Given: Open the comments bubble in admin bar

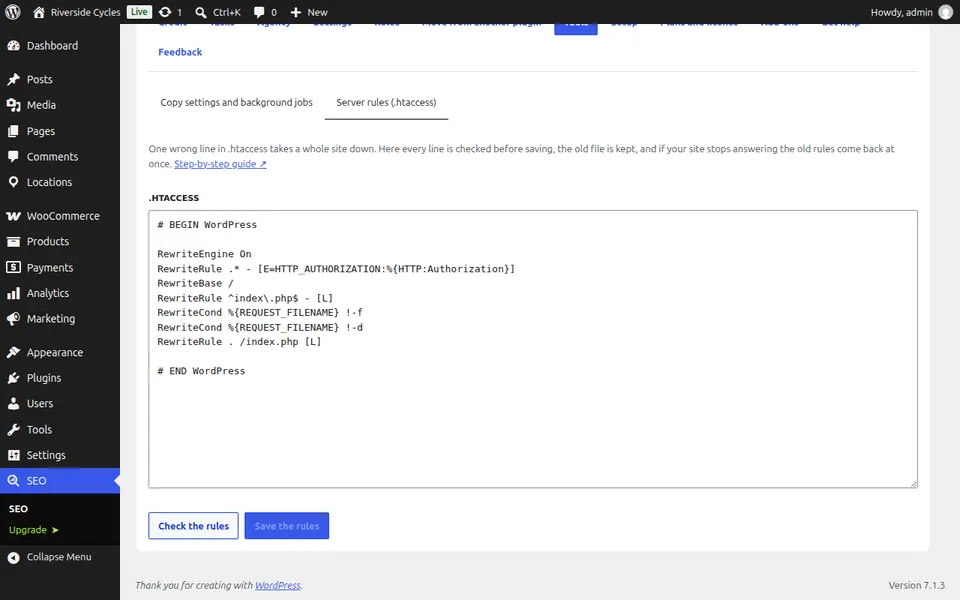Looking at the screenshot, I should click(259, 12).
